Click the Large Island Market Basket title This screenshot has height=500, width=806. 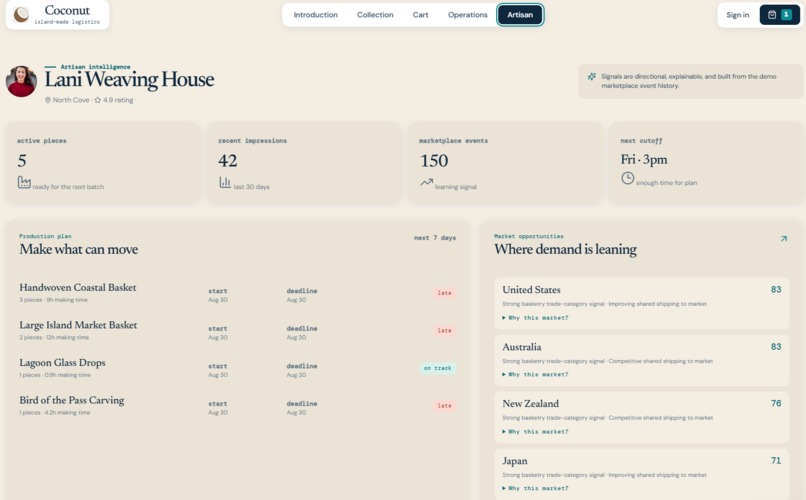tap(78, 325)
